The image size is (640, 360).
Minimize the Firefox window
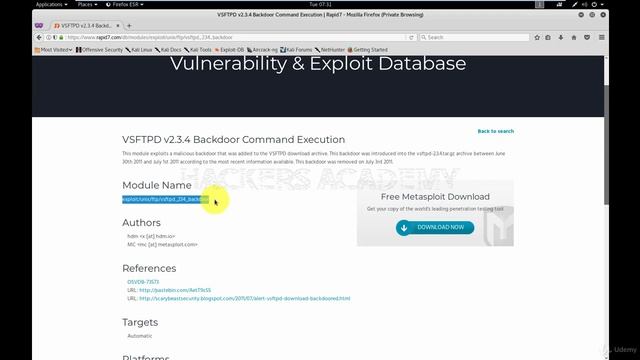click(581, 15)
